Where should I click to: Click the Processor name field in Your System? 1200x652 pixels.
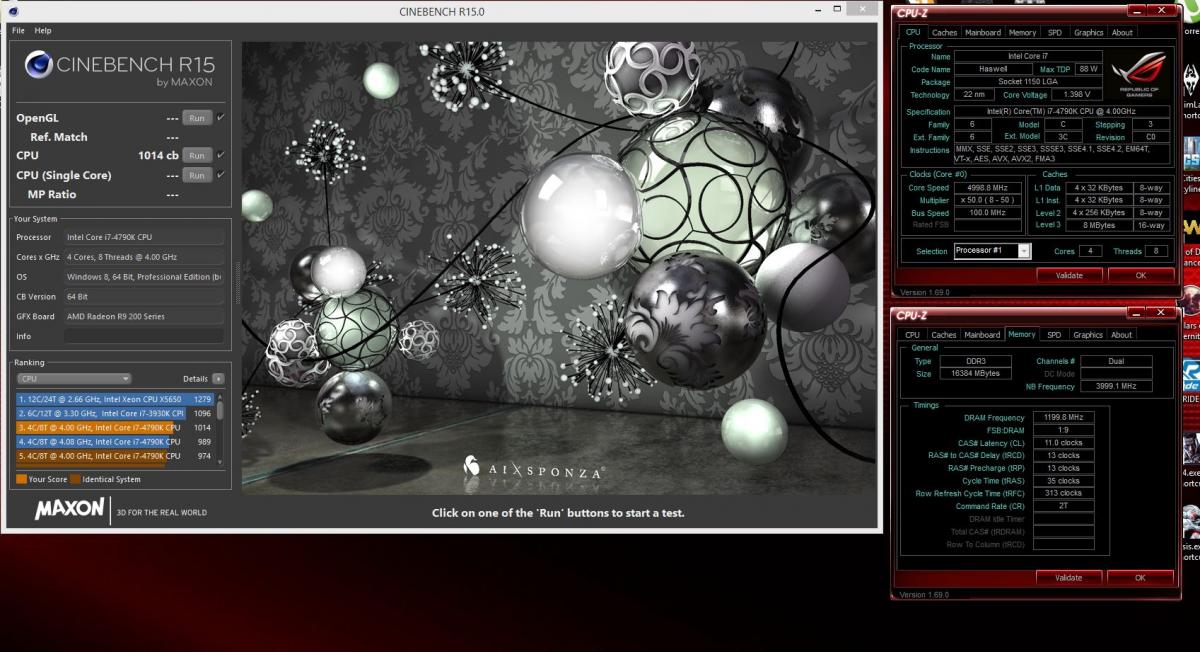pos(144,237)
